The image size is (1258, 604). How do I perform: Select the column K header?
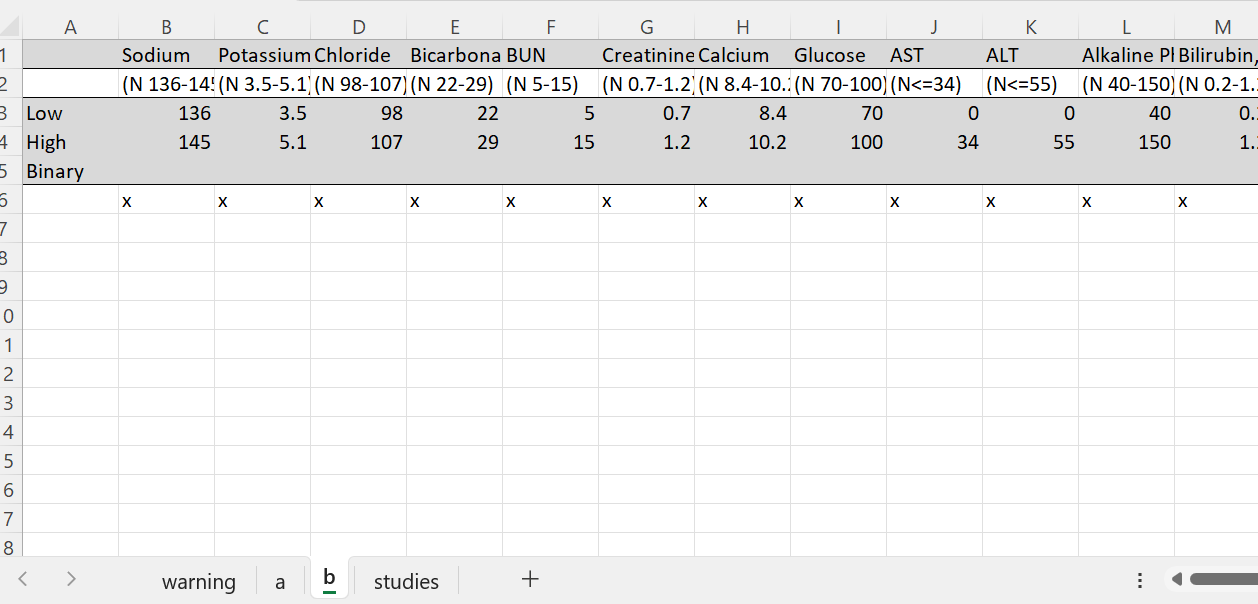[1030, 28]
